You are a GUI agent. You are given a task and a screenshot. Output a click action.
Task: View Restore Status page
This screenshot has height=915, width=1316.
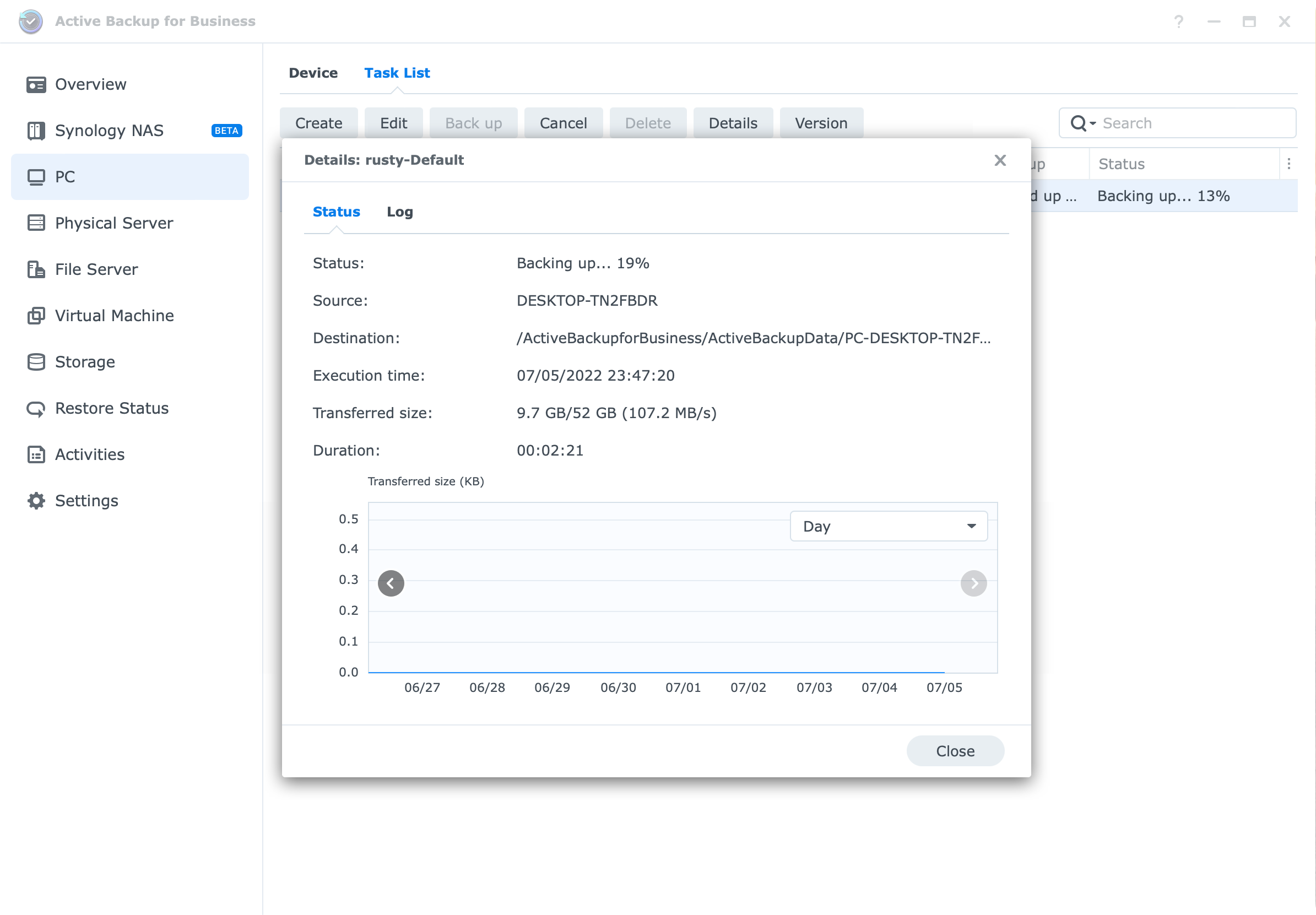pyautogui.click(x=129, y=408)
